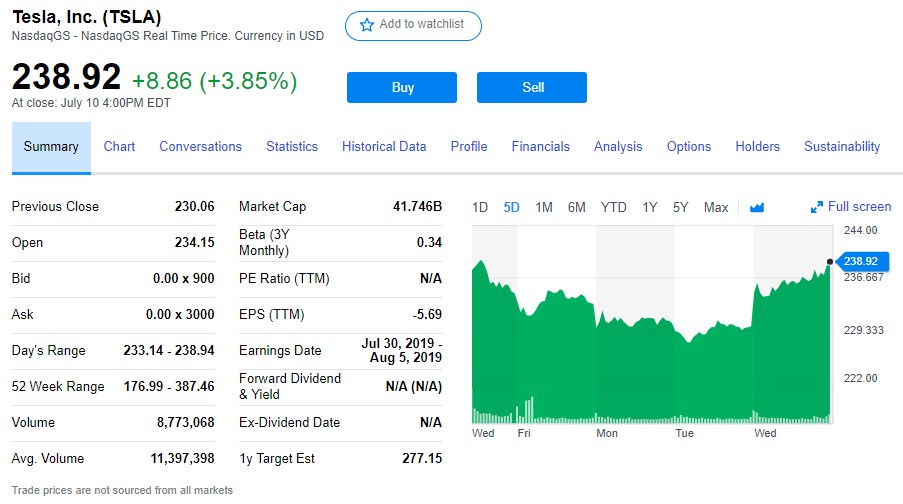This screenshot has height=504, width=903.
Task: Click the Market Cap value 41.746B
Action: click(x=418, y=206)
